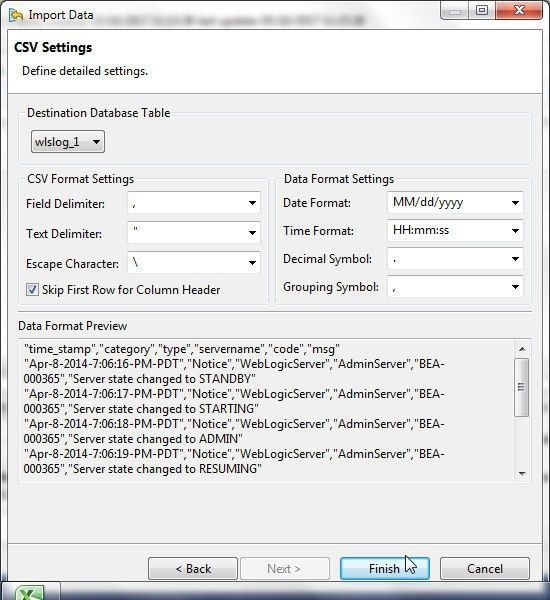This screenshot has height=600, width=550.
Task: Open the Time Format HH:mm:ss dropdown
Action: pyautogui.click(x=455, y=230)
